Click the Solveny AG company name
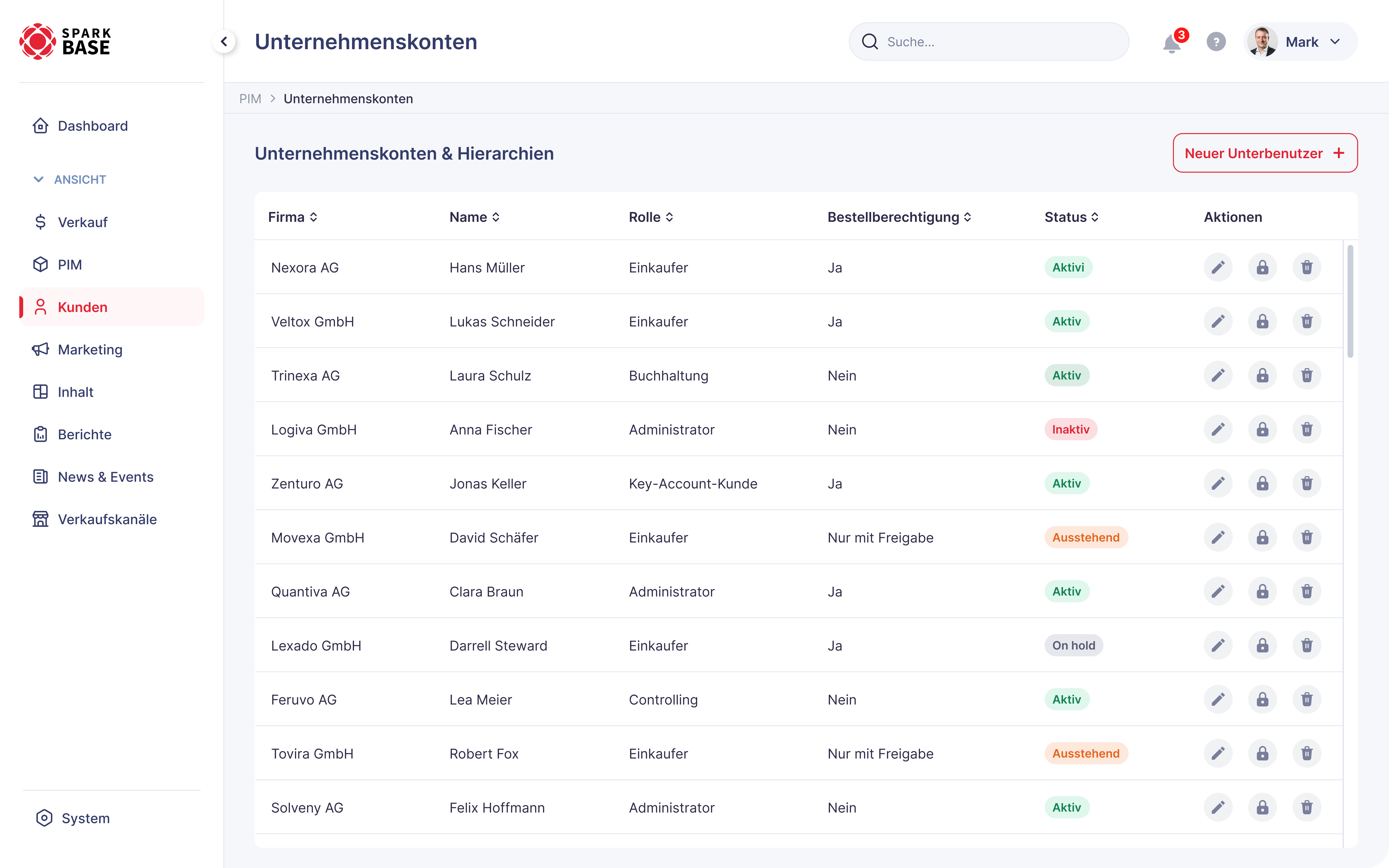Image resolution: width=1389 pixels, height=868 pixels. point(307,808)
